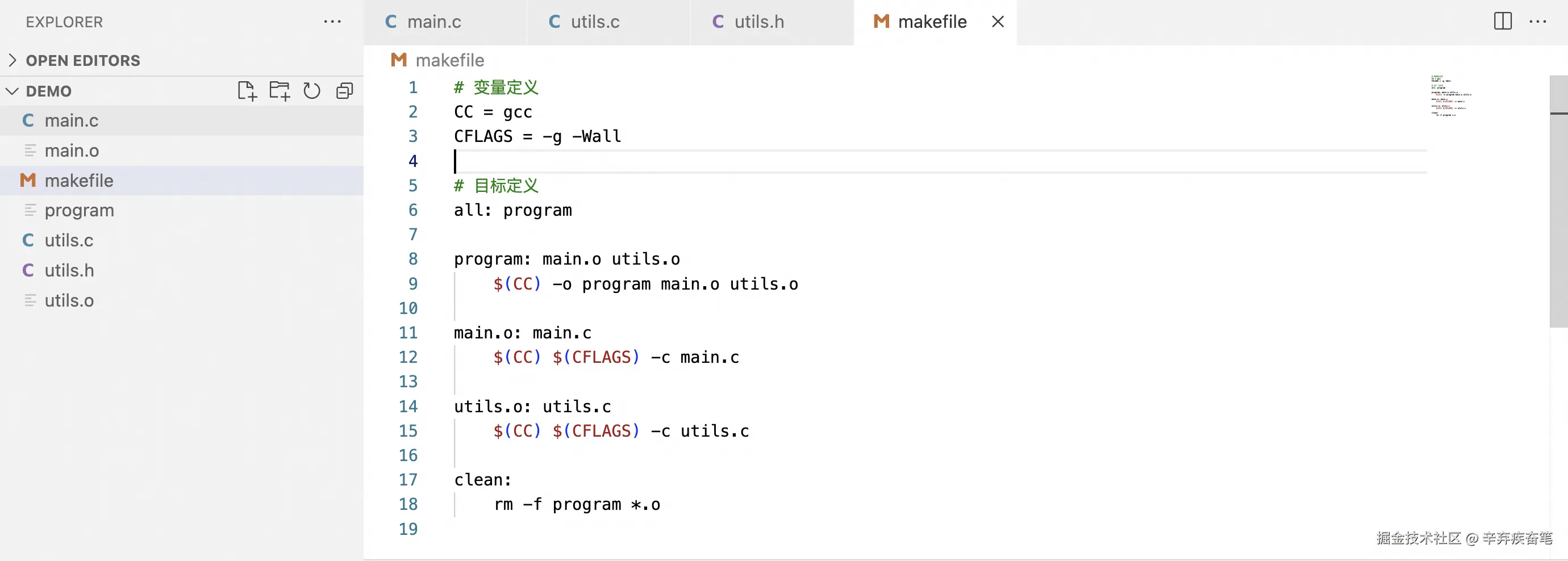Switch to the main.c tab

[x=433, y=22]
